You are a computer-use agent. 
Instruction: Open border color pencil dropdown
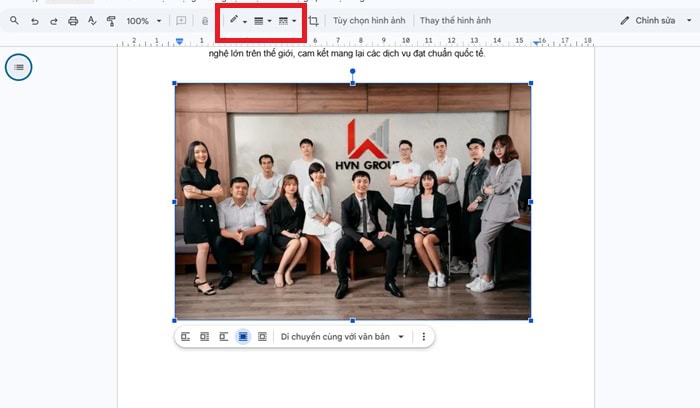238,20
